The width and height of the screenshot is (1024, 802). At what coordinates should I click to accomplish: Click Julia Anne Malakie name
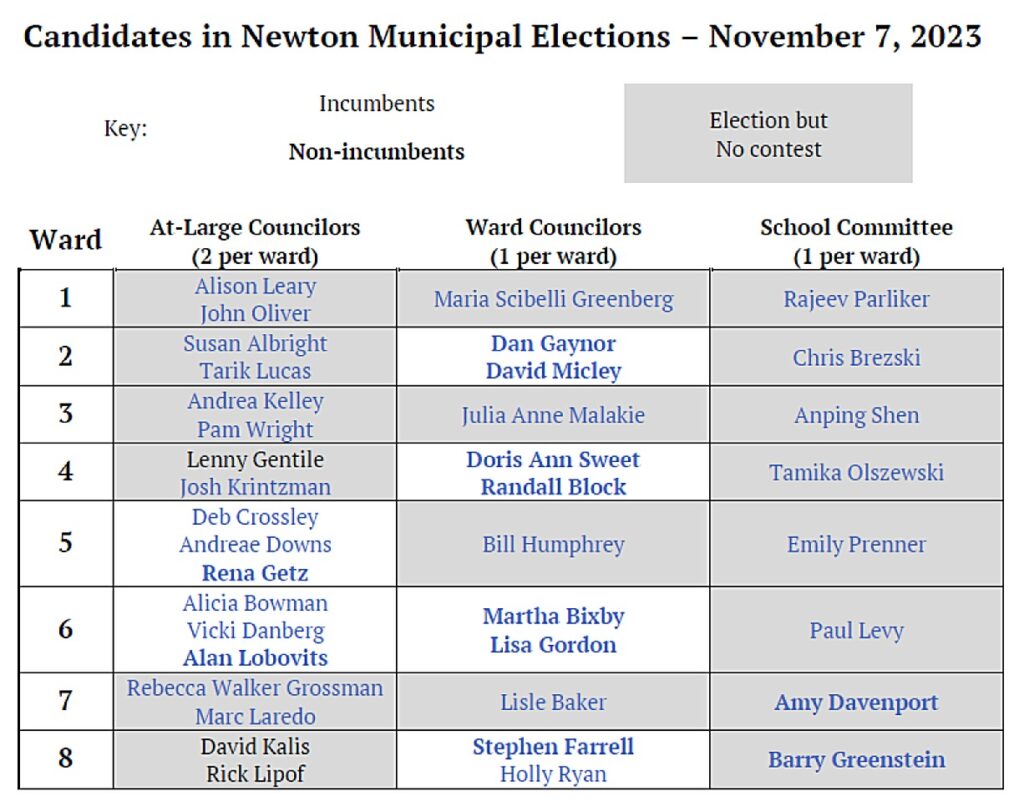pos(553,415)
